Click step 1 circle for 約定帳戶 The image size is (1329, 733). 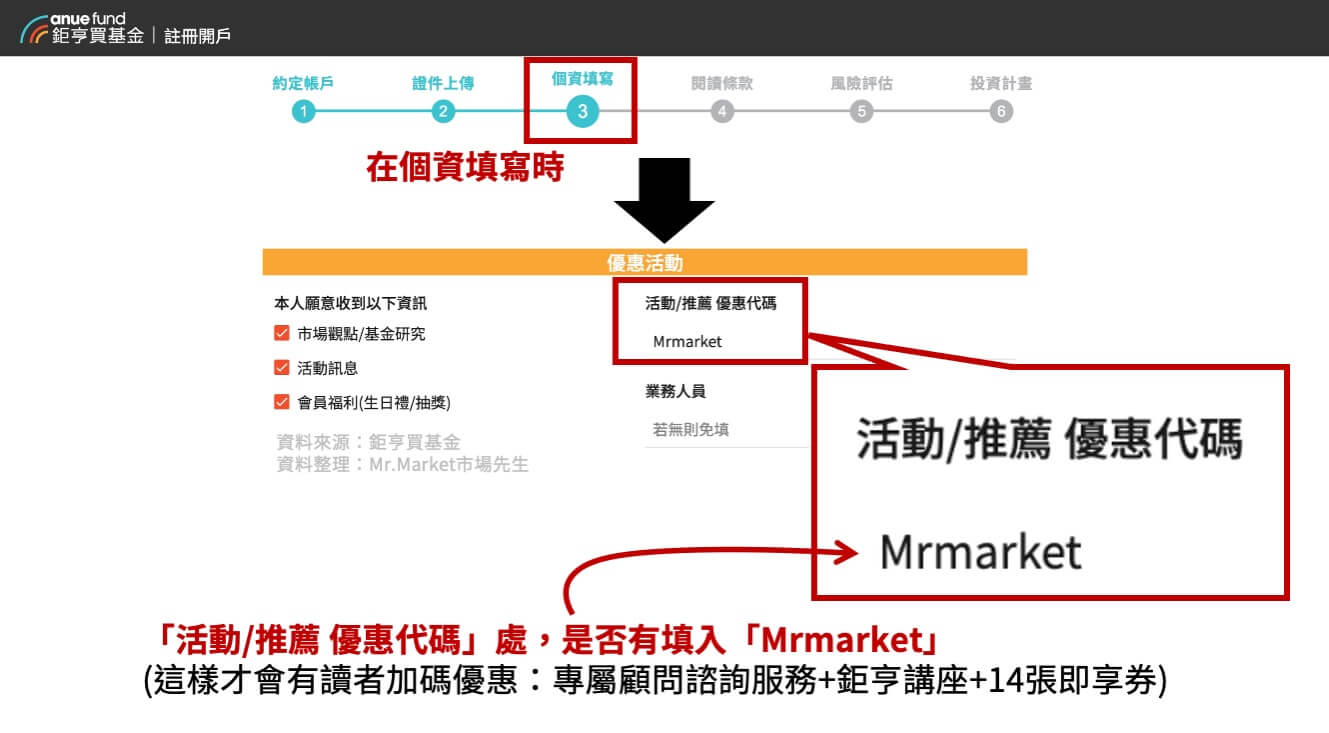303,112
